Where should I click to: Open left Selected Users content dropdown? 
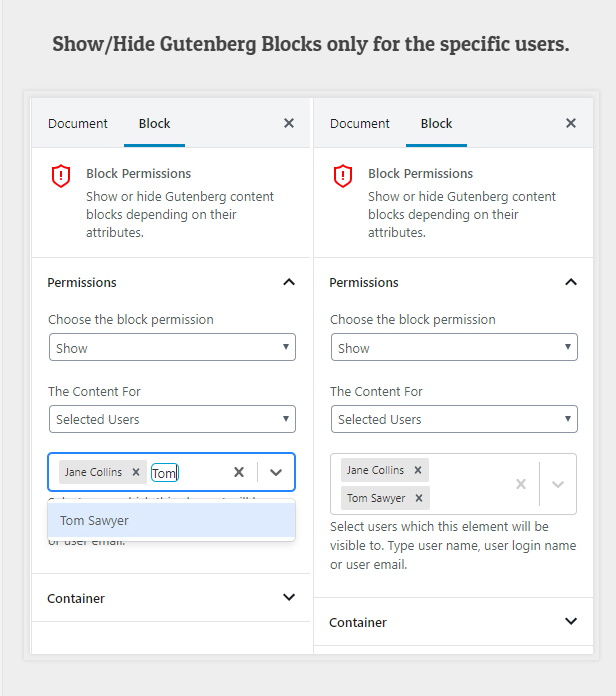172,419
